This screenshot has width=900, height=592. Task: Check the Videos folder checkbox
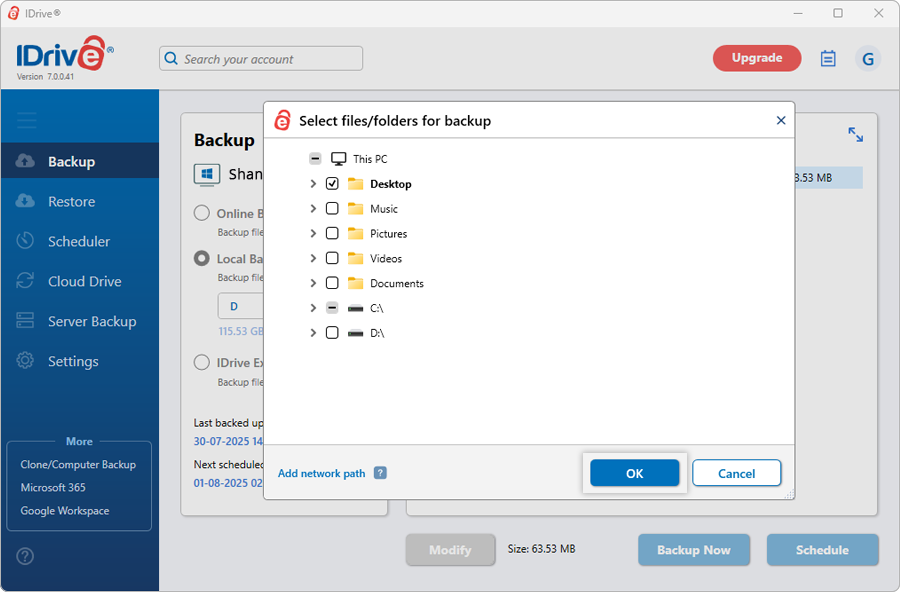pos(332,258)
